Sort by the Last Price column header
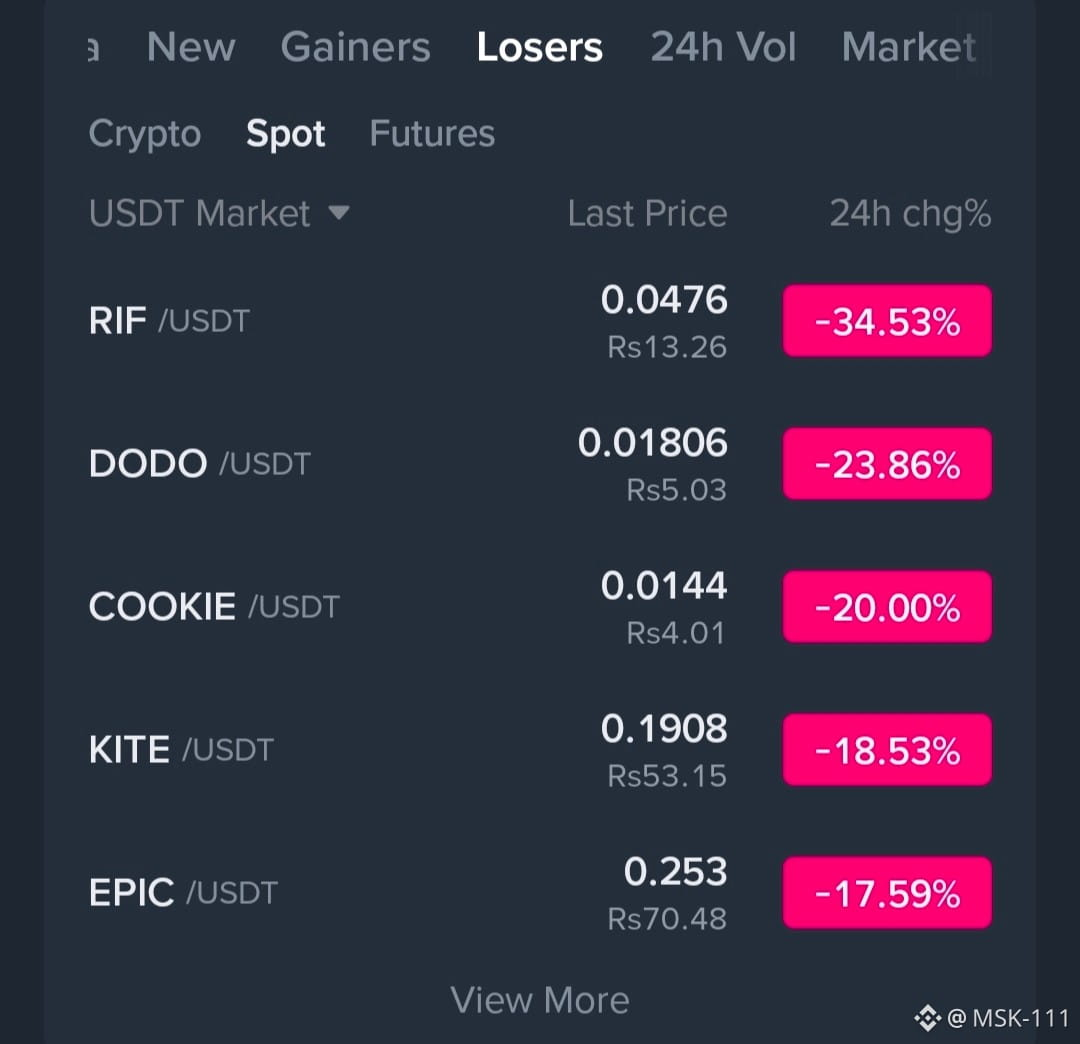1080x1044 pixels. click(647, 213)
